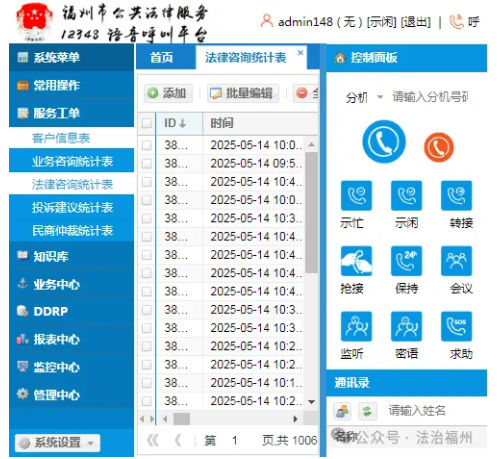Transfer the call with 转接 icon
This screenshot has width=499, height=459.
[x=456, y=196]
